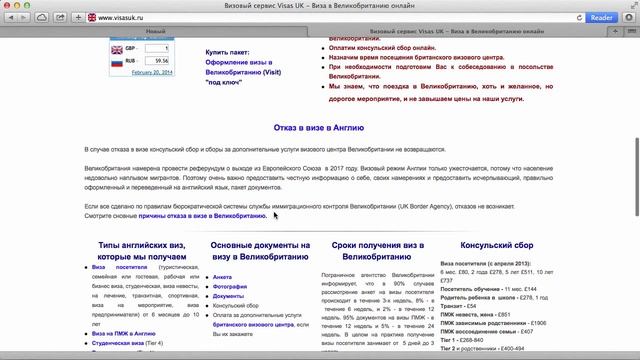The image size is (640, 360).
Task: Click the page vertical scrollbar thumb
Action: (637, 177)
